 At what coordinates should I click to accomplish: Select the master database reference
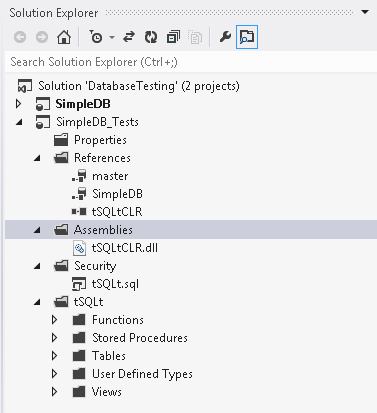click(x=110, y=176)
